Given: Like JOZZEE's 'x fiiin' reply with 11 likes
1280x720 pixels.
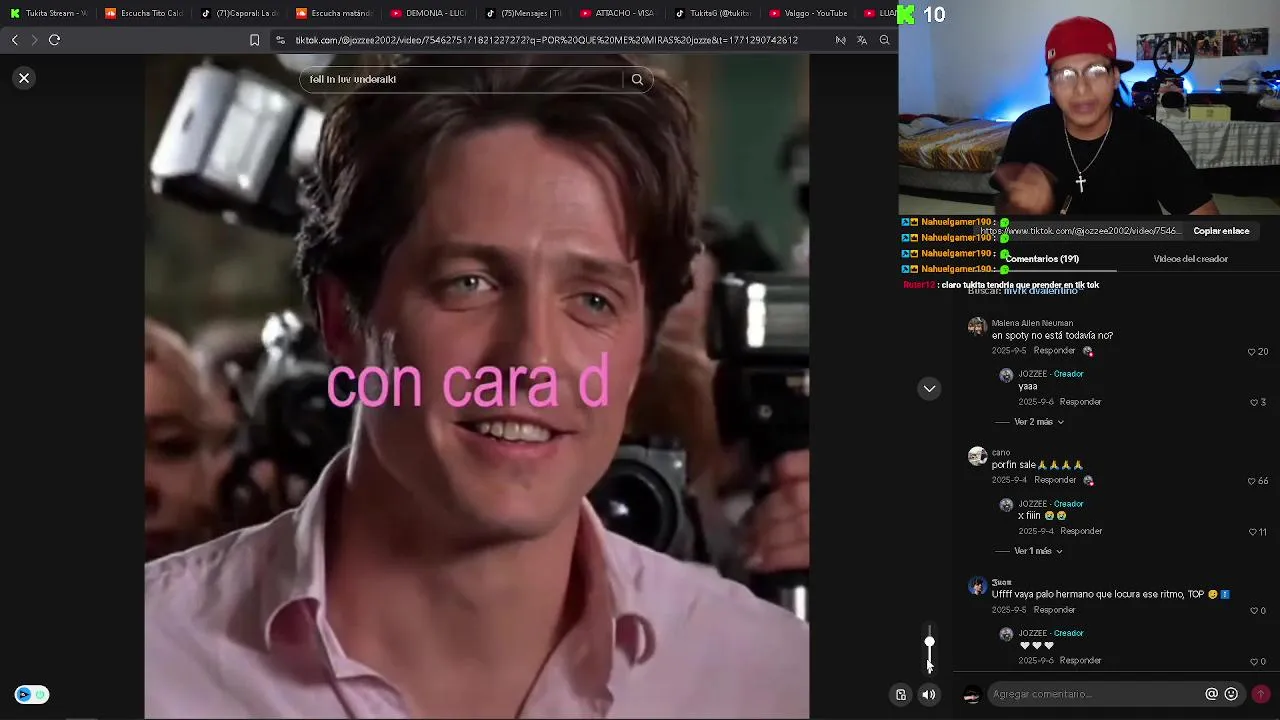Looking at the screenshot, I should [x=1252, y=532].
